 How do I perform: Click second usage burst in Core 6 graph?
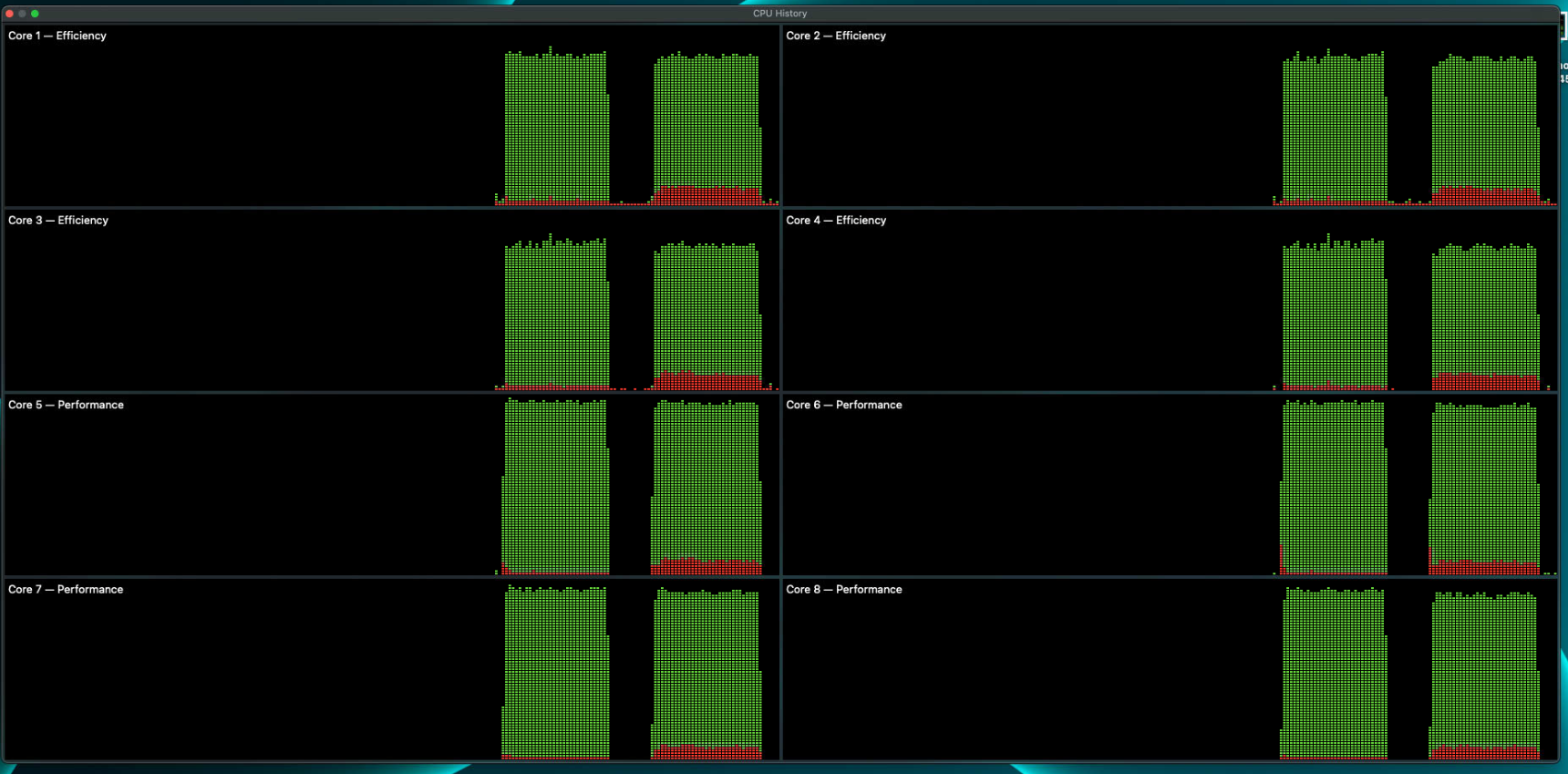1484,490
